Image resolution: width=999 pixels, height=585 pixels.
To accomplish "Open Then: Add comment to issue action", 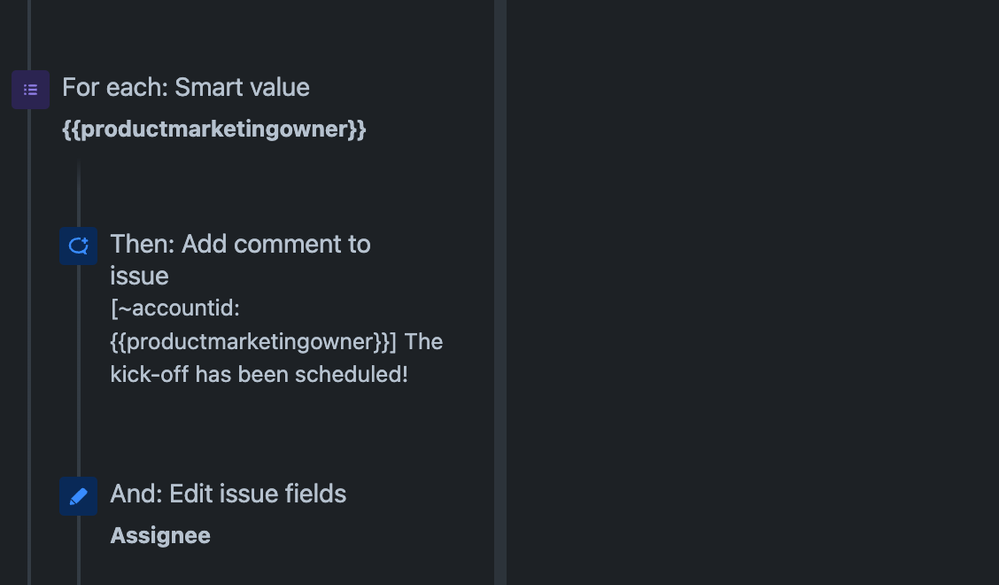I will point(240,245).
